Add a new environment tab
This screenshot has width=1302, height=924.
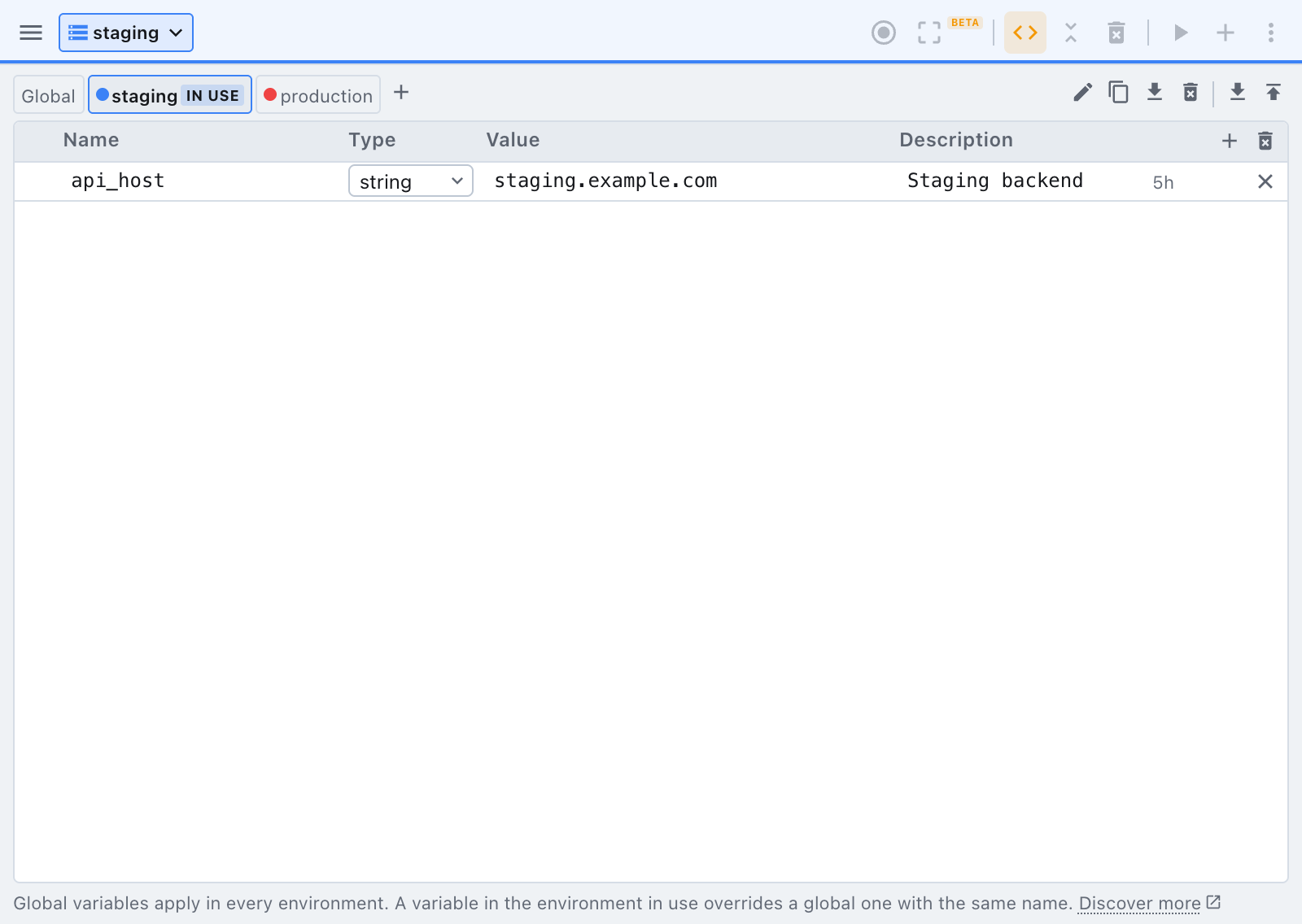click(x=401, y=92)
